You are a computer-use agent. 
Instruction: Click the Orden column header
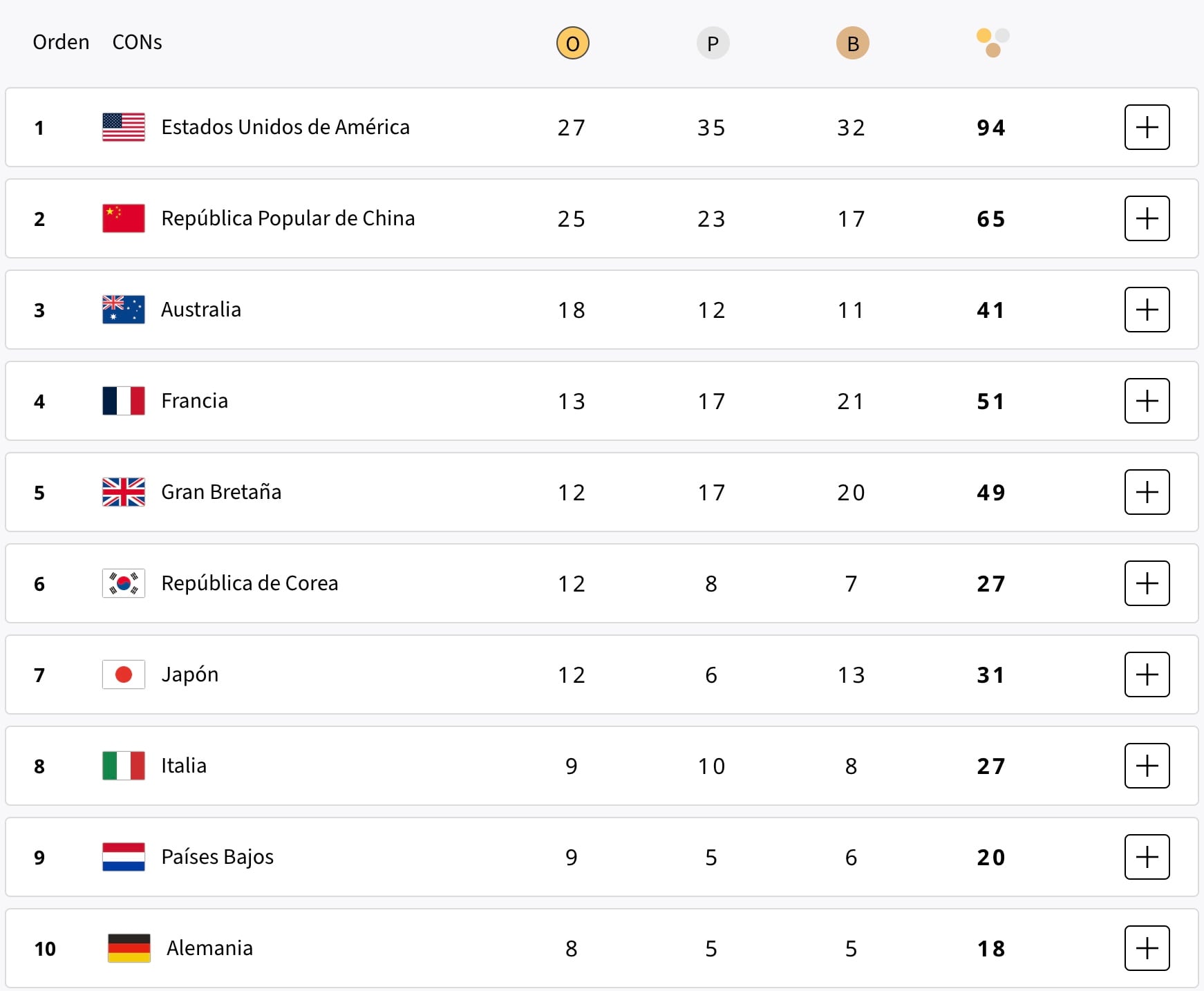(61, 42)
